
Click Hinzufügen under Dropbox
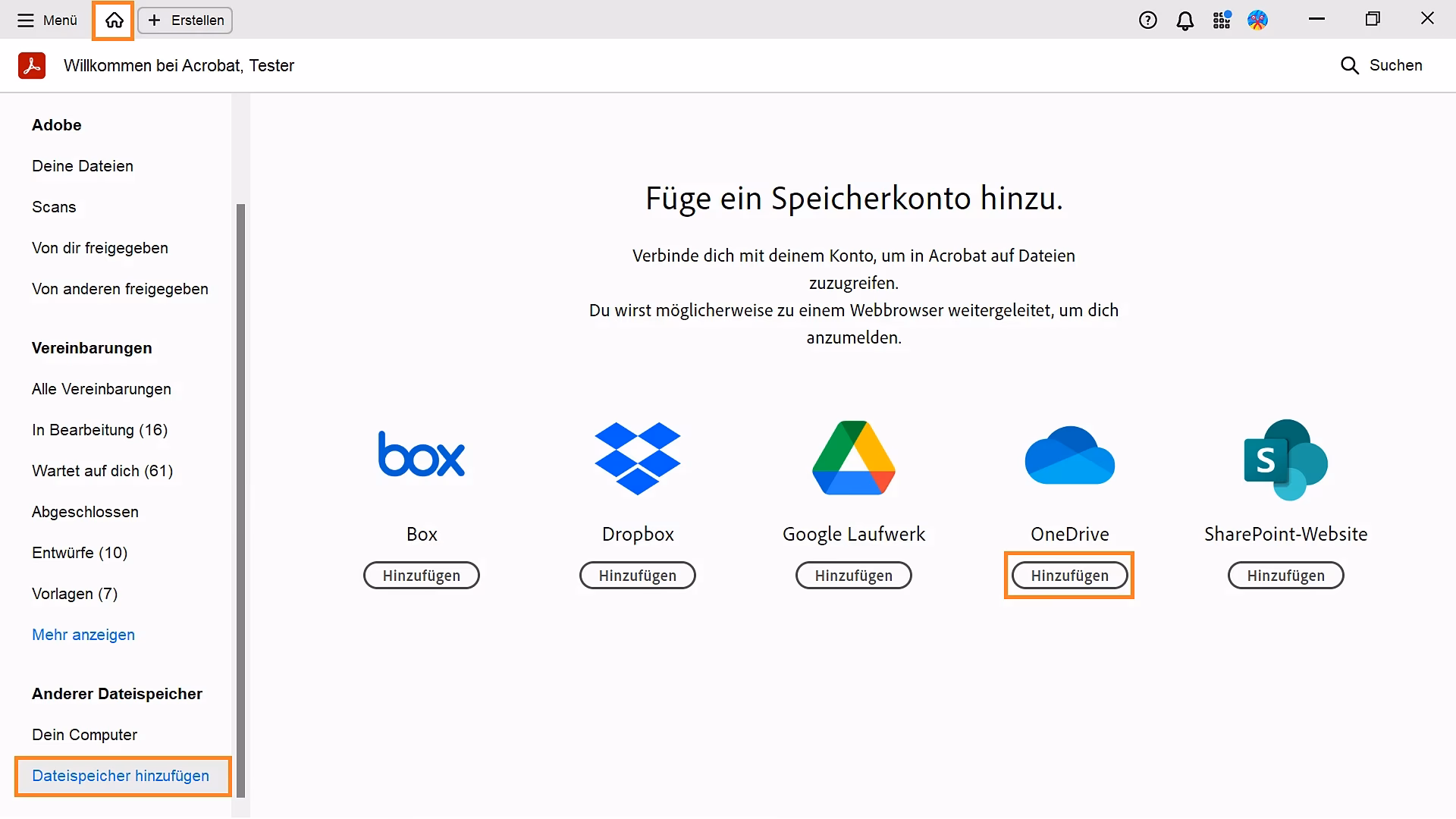click(638, 575)
